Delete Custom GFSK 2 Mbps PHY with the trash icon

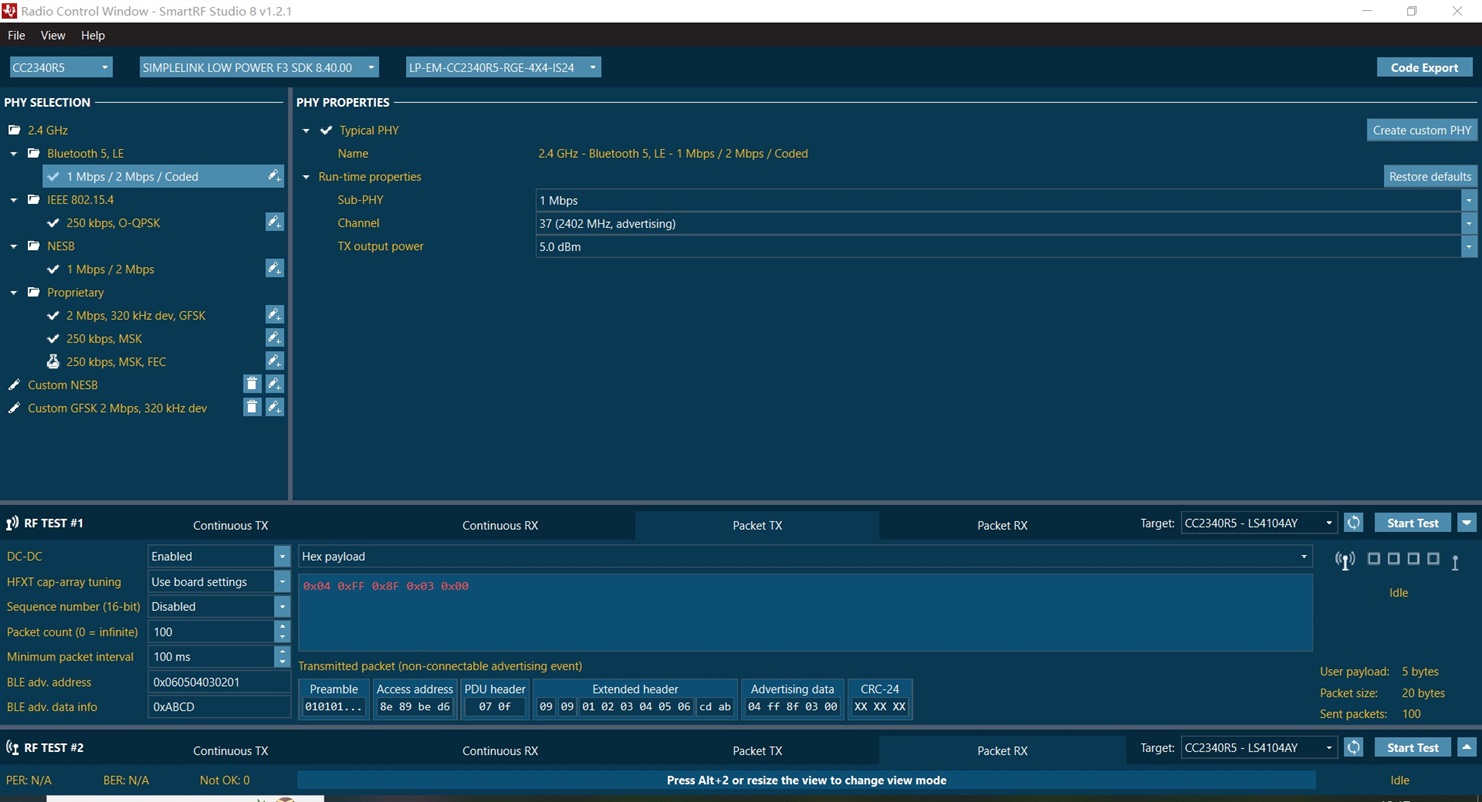252,407
